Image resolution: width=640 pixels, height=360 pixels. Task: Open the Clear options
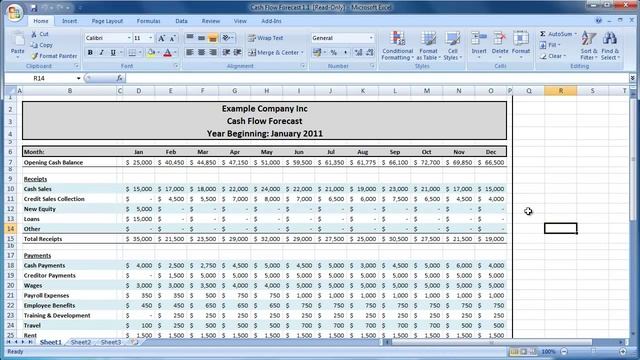tap(553, 56)
